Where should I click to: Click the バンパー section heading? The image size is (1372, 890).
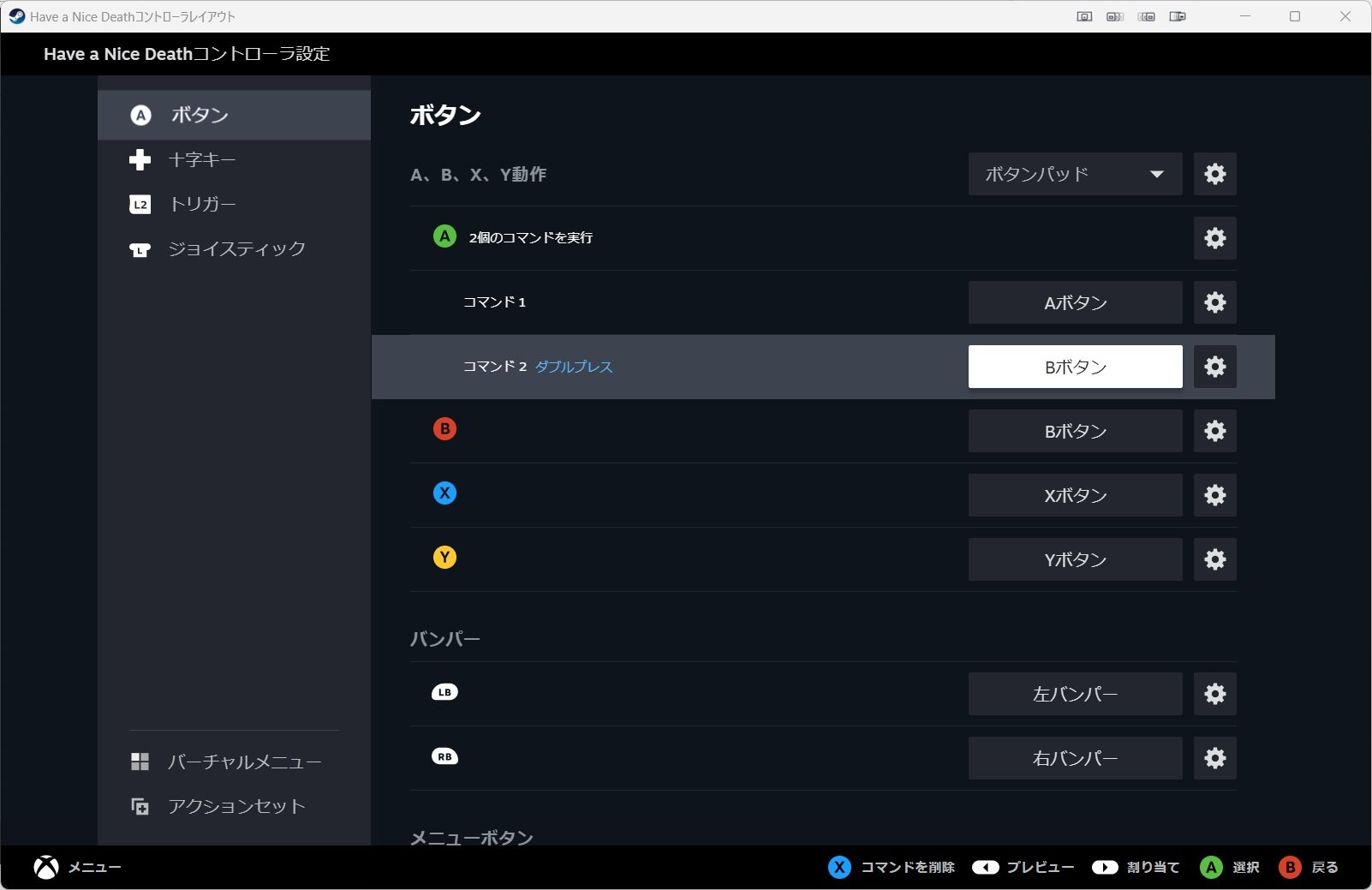coord(444,639)
